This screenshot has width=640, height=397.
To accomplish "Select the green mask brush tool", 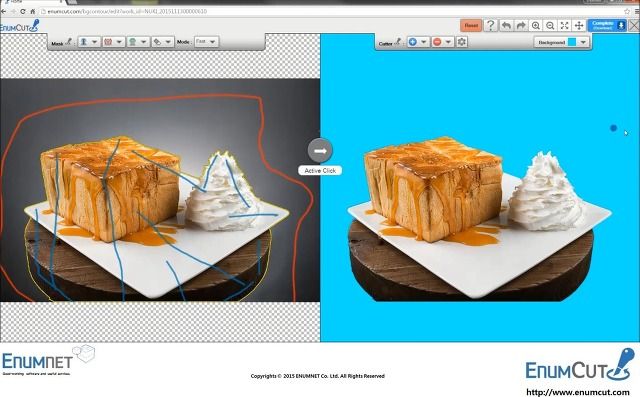I will click(133, 42).
